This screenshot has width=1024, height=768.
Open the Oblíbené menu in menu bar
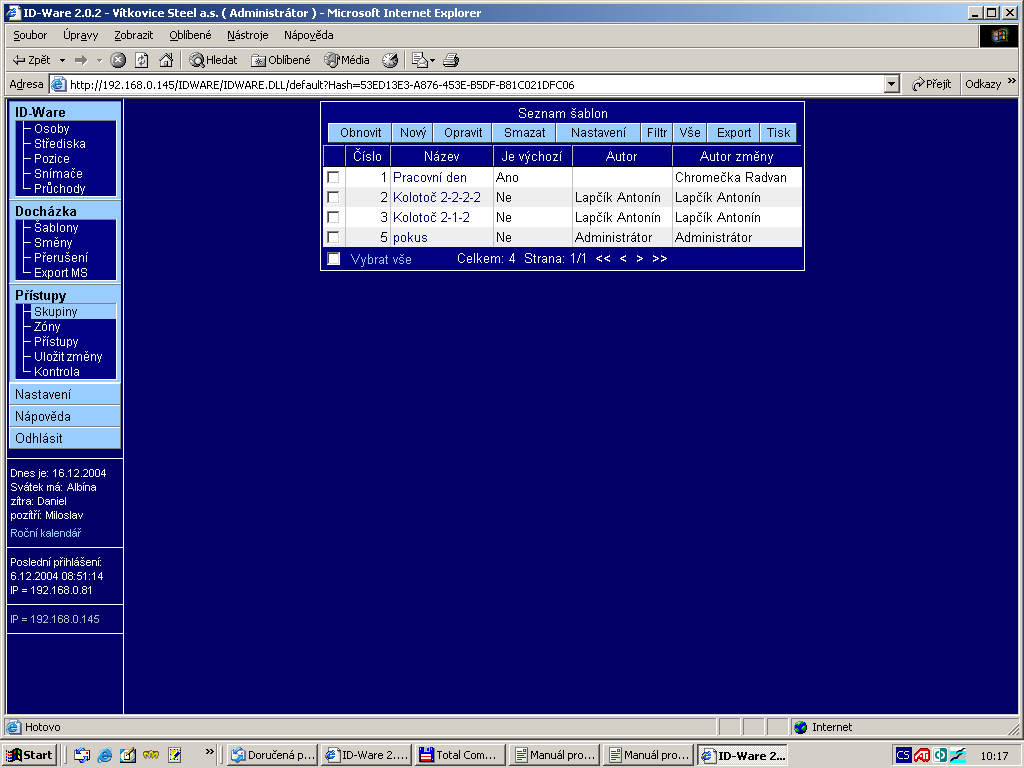click(190, 35)
